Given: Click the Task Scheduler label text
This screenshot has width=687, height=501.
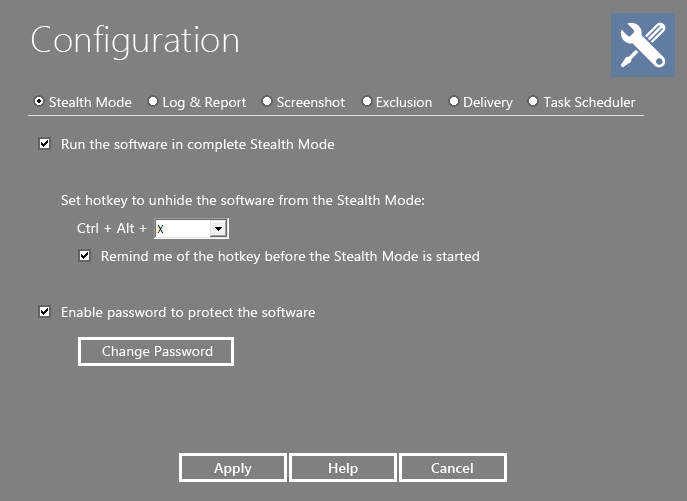Looking at the screenshot, I should coord(589,102).
